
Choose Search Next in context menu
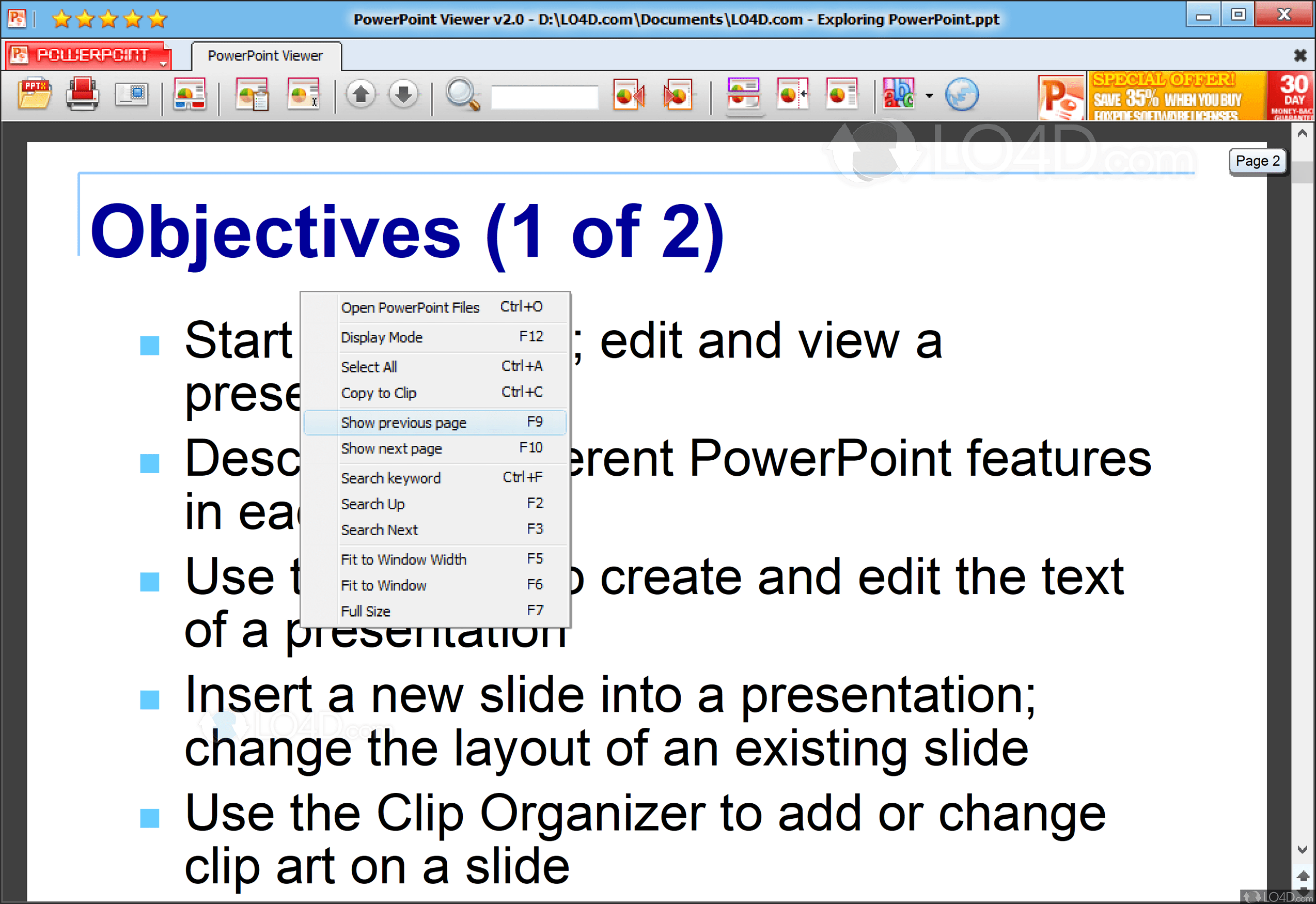click(x=435, y=530)
